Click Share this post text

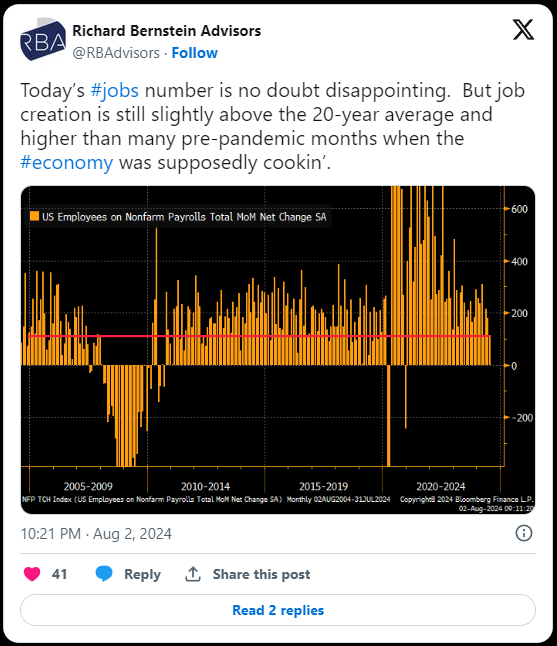(261, 574)
